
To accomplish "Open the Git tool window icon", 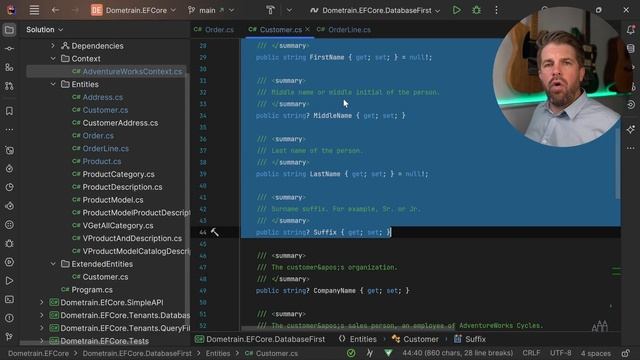I will pyautogui.click(x=9, y=337).
